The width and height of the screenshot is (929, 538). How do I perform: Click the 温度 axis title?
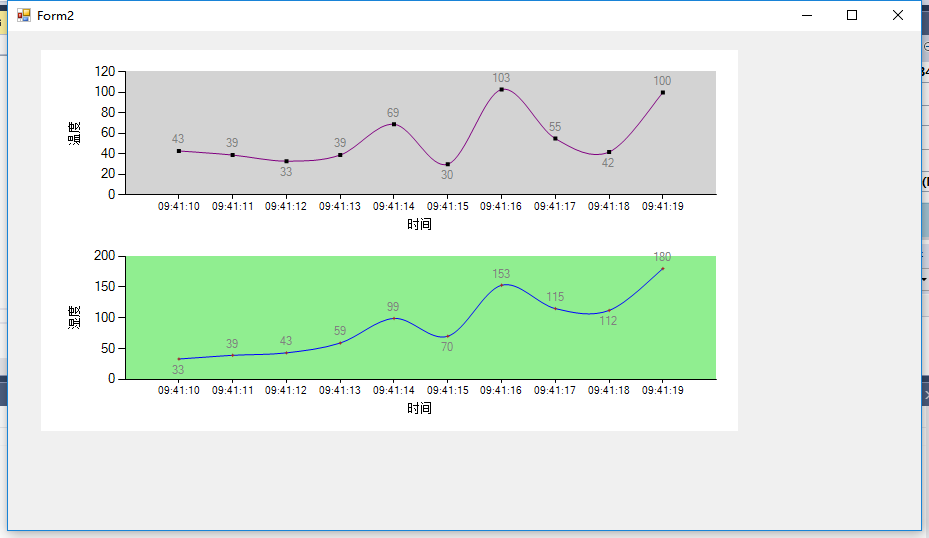coord(74,133)
